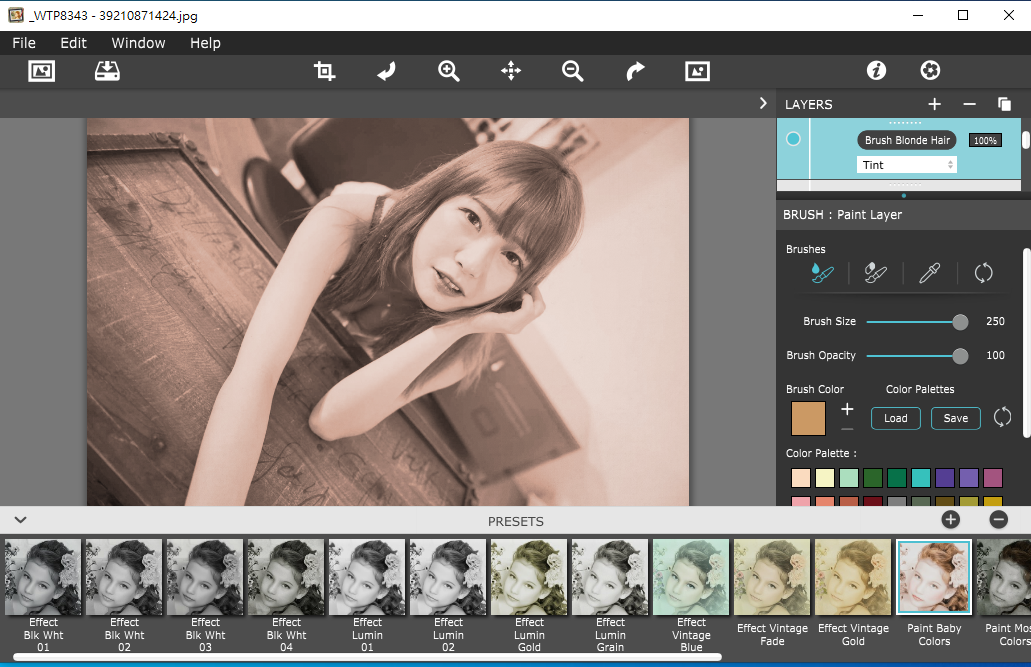Viewport: 1031px width, 667px height.
Task: Zoom in with the magnifier plus icon
Action: [449, 71]
